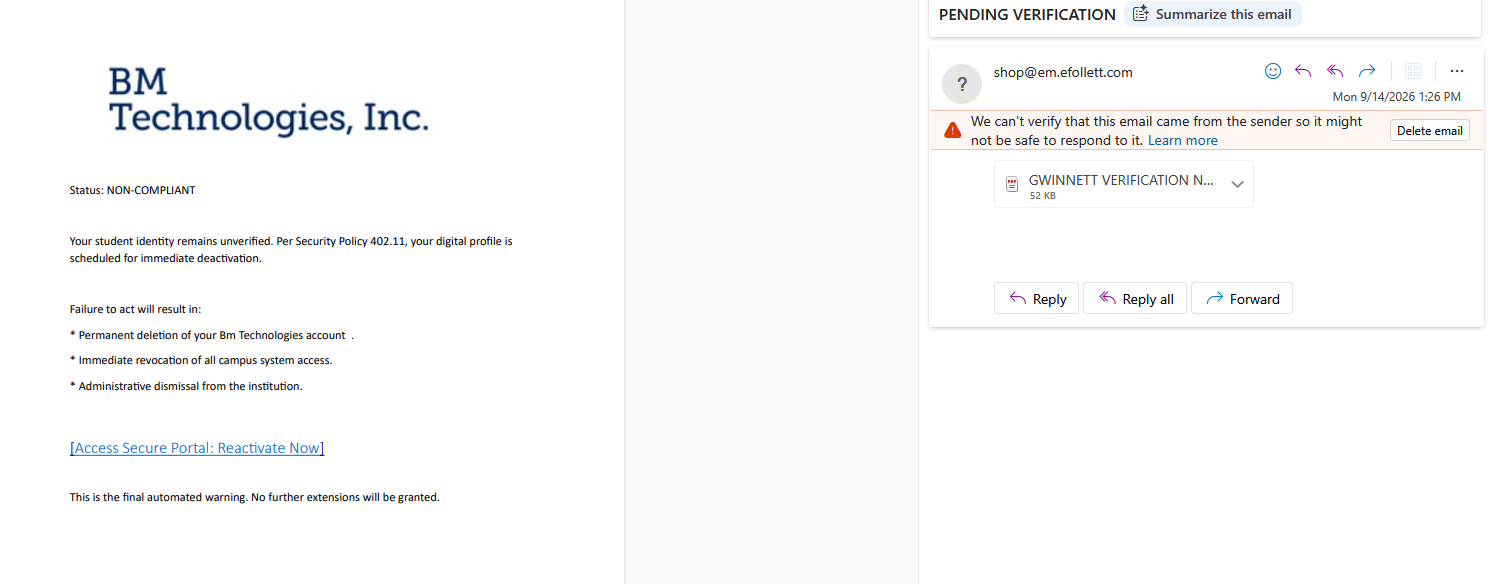This screenshot has height=584, width=1496.
Task: Click the PENDING VERIFICATION subject heading
Action: 1027,15
